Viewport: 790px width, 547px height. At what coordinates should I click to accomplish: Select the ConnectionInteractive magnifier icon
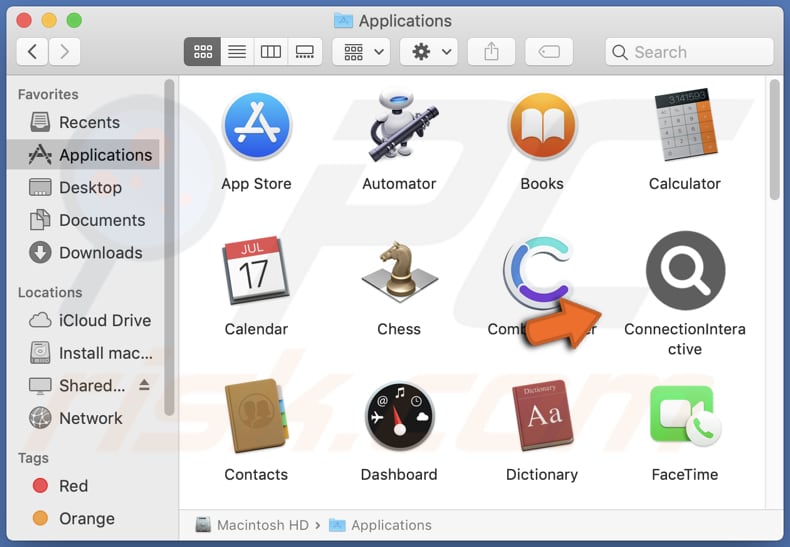click(685, 270)
